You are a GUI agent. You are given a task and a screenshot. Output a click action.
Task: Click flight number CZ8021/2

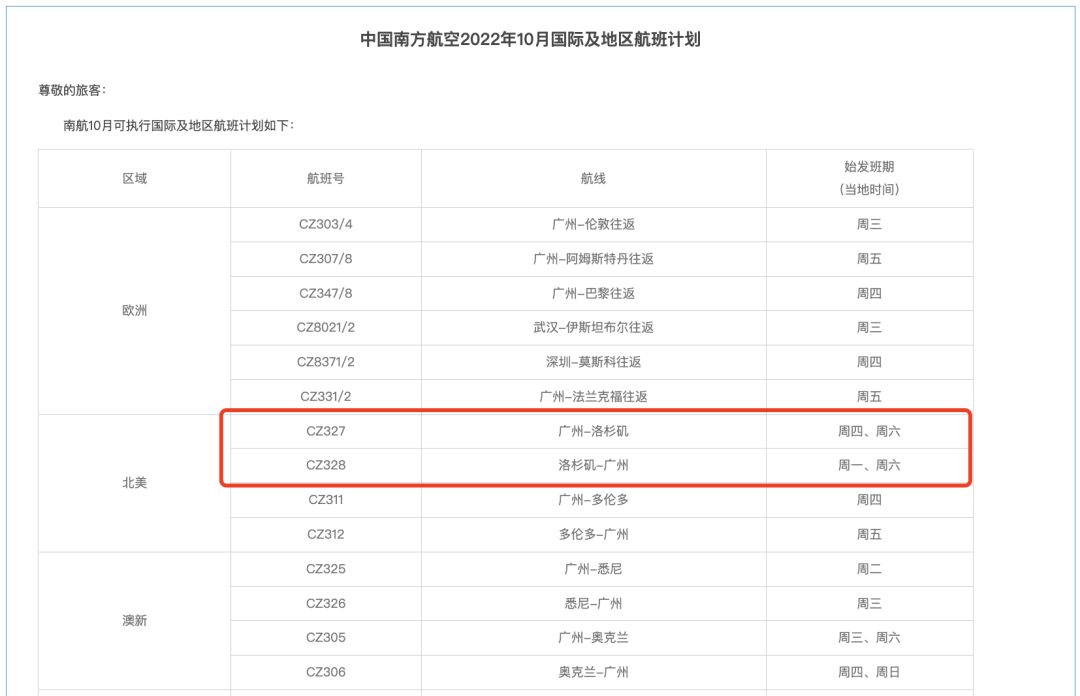point(326,327)
